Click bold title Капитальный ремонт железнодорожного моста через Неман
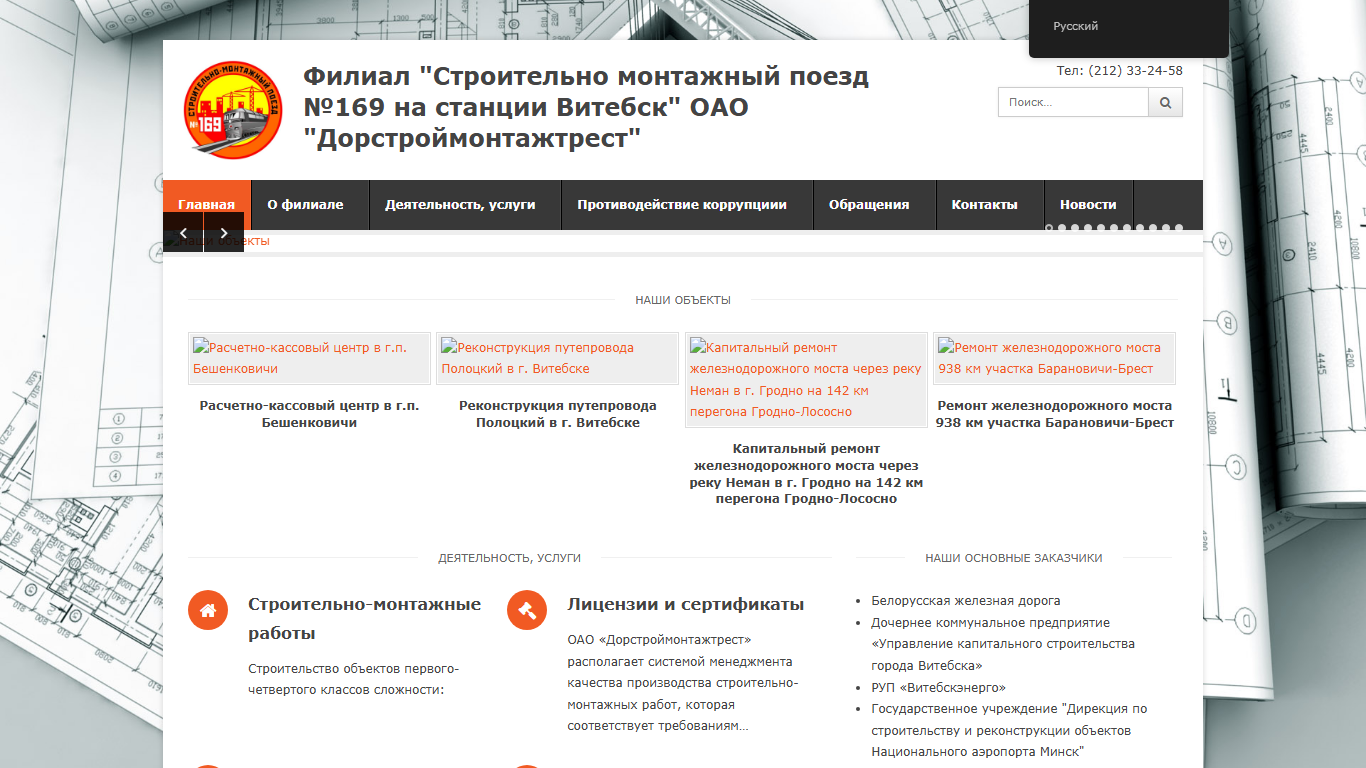 806,474
